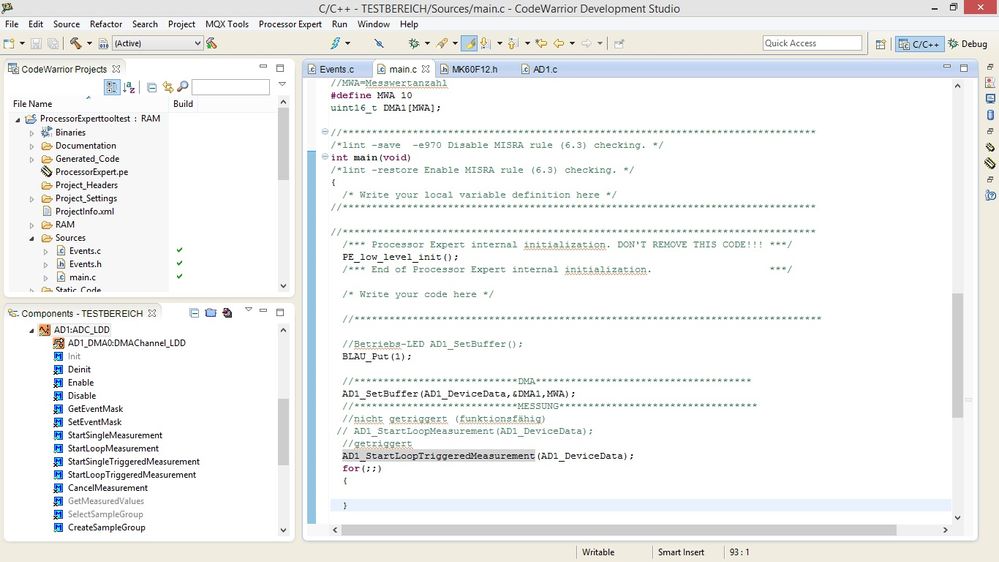Screen dimensions: 999x562
Task: Expand the Generated_Code folder
Action: pyautogui.click(x=32, y=159)
